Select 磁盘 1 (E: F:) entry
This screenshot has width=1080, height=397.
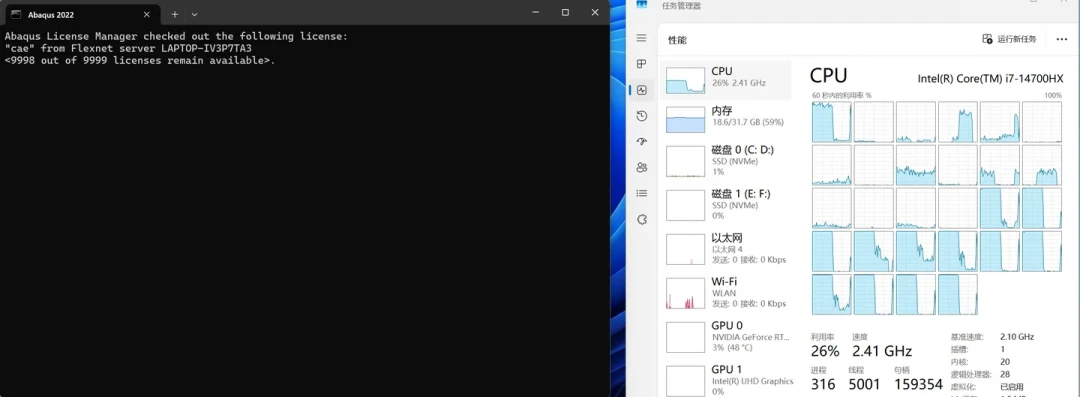[x=727, y=204]
